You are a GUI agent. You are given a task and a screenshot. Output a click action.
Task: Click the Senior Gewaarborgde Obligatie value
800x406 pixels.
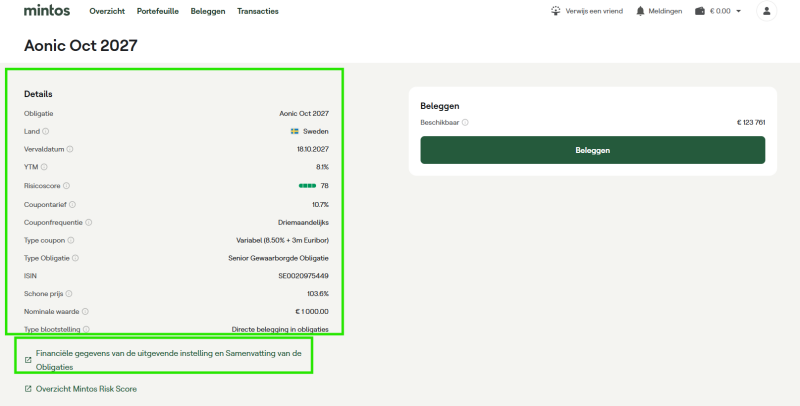coord(279,258)
